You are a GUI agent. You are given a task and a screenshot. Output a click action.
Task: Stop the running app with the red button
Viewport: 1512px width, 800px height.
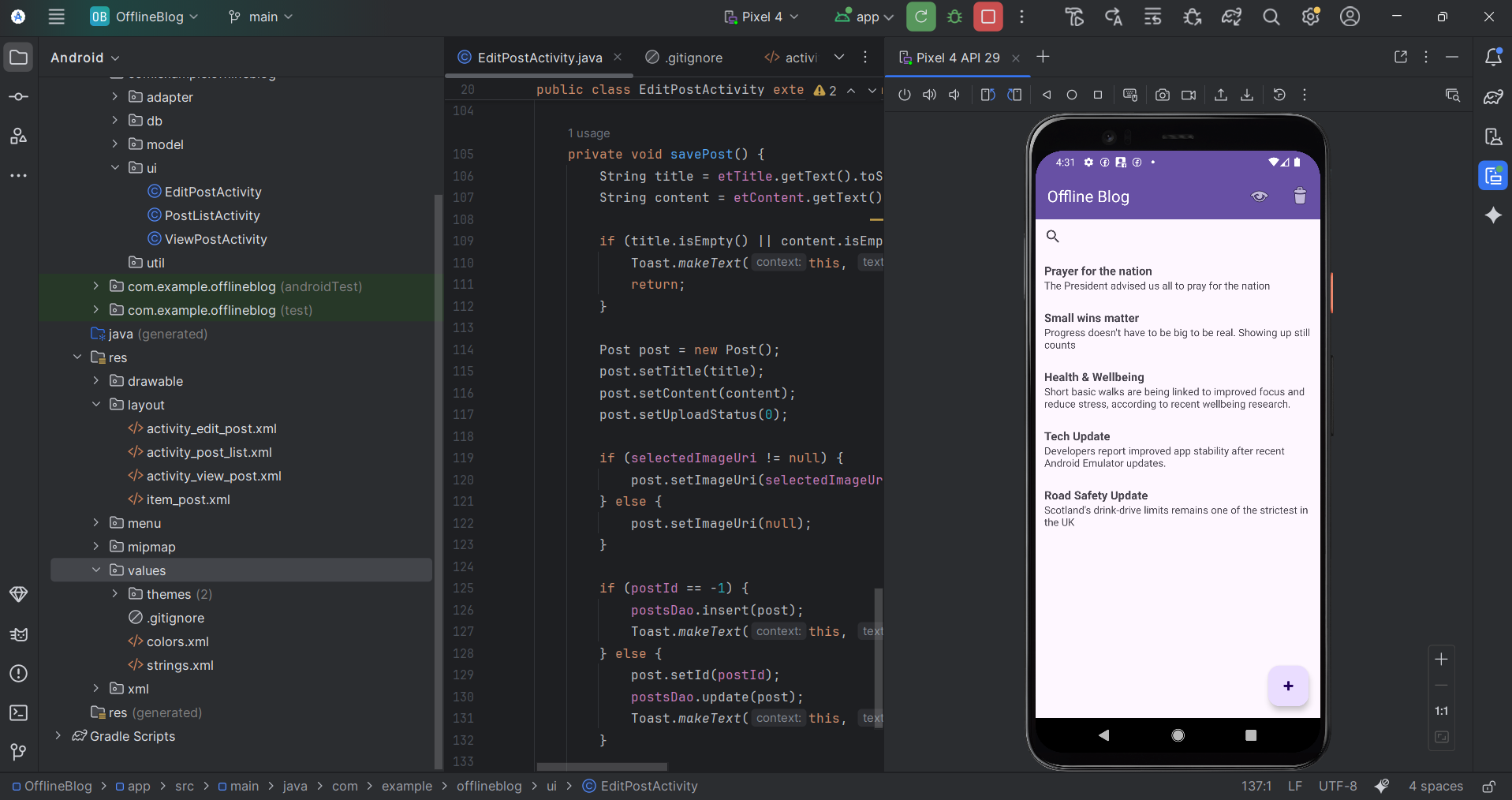click(x=987, y=17)
